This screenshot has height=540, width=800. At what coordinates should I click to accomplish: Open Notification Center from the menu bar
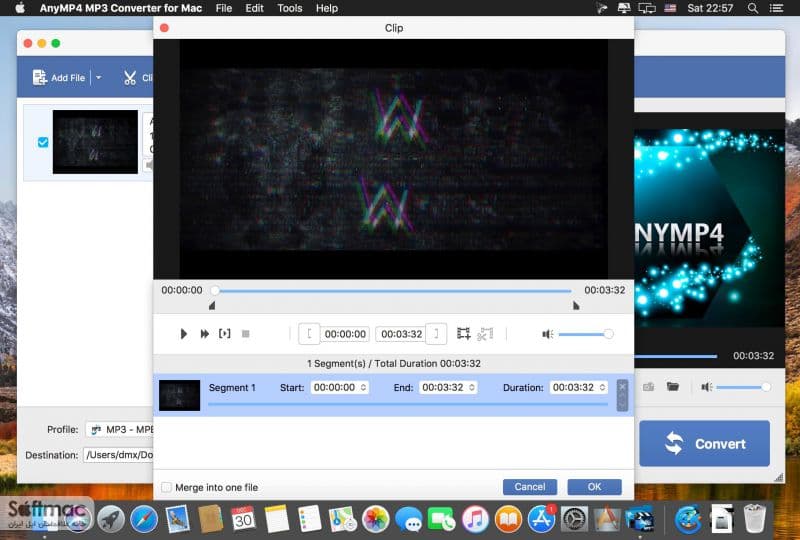(x=777, y=8)
